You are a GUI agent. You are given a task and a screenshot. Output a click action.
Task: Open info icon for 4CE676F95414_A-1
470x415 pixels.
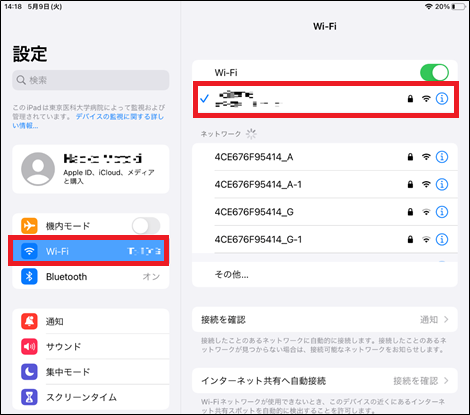point(442,184)
